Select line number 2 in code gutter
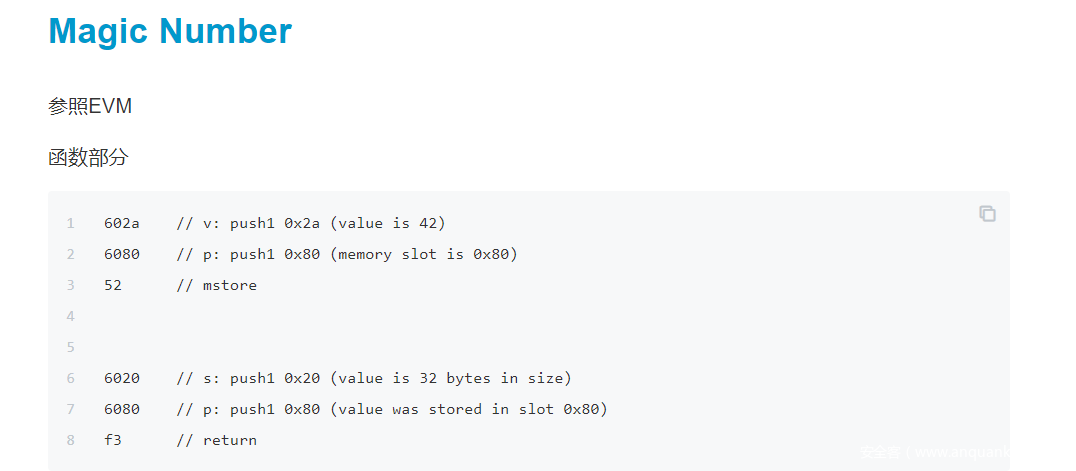 coord(71,254)
